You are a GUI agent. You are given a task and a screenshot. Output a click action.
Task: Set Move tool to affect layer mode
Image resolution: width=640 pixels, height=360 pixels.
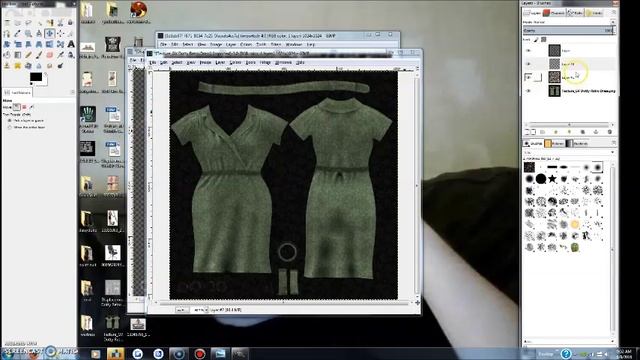tap(16, 107)
